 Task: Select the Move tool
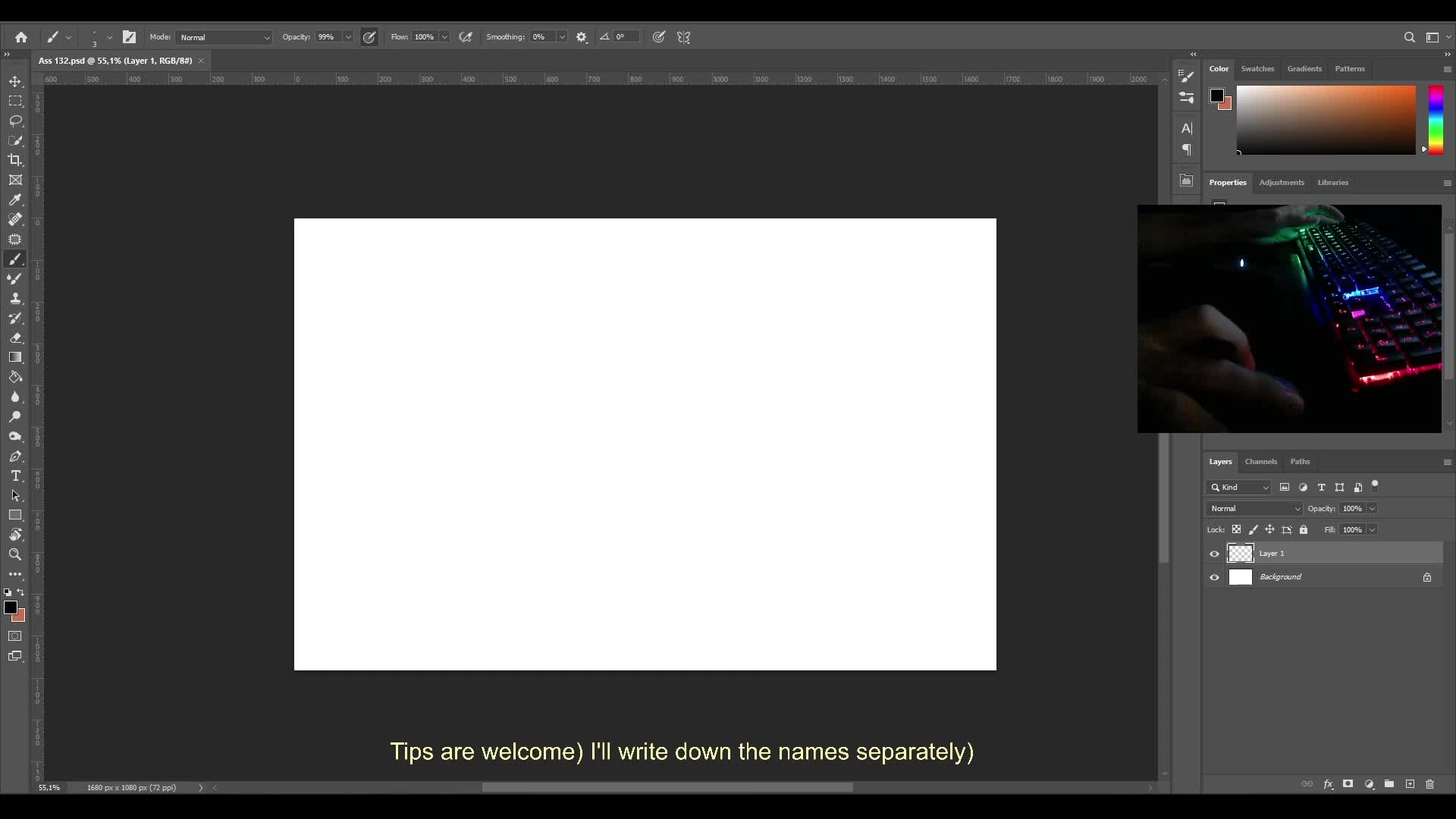click(15, 81)
